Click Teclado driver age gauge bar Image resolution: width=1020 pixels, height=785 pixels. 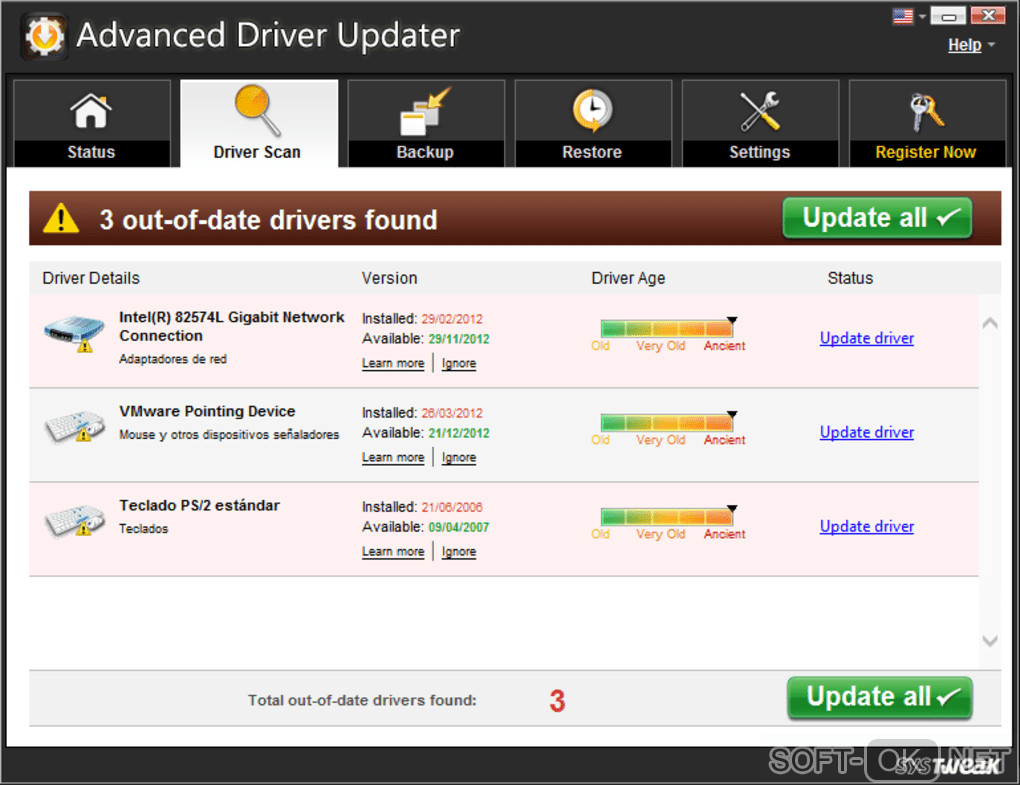coord(667,516)
